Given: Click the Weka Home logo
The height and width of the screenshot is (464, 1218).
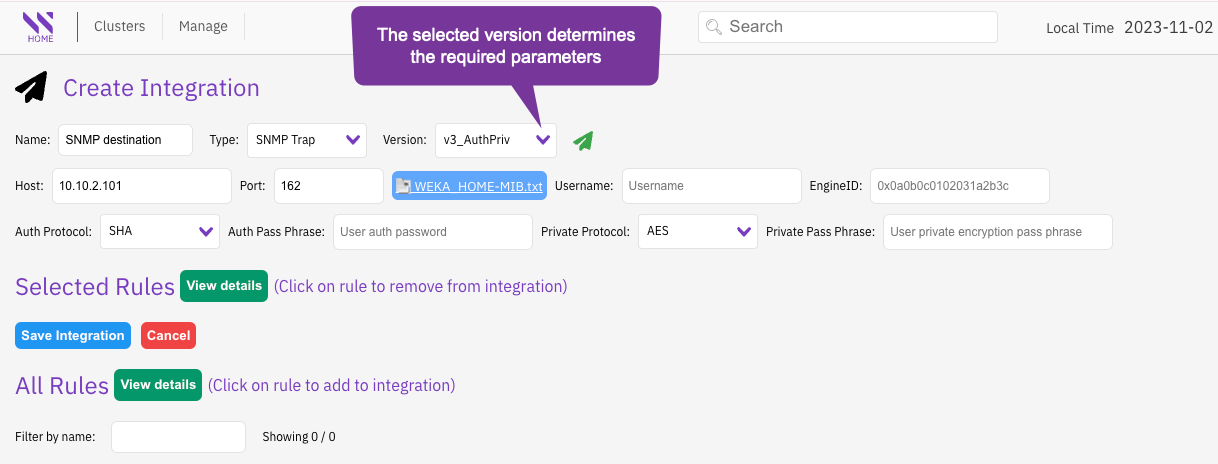Looking at the screenshot, I should (38, 27).
